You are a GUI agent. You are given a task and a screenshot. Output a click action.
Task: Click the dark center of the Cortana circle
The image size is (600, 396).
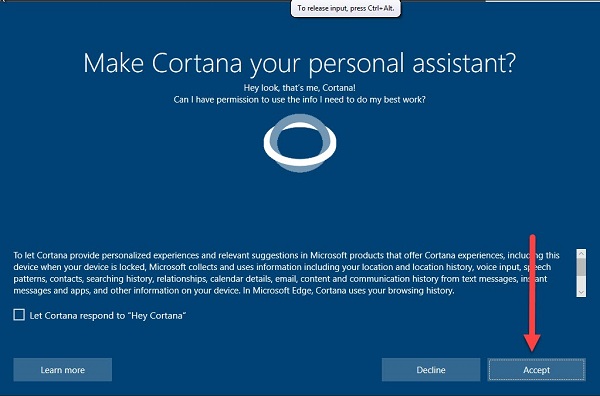[x=299, y=142]
